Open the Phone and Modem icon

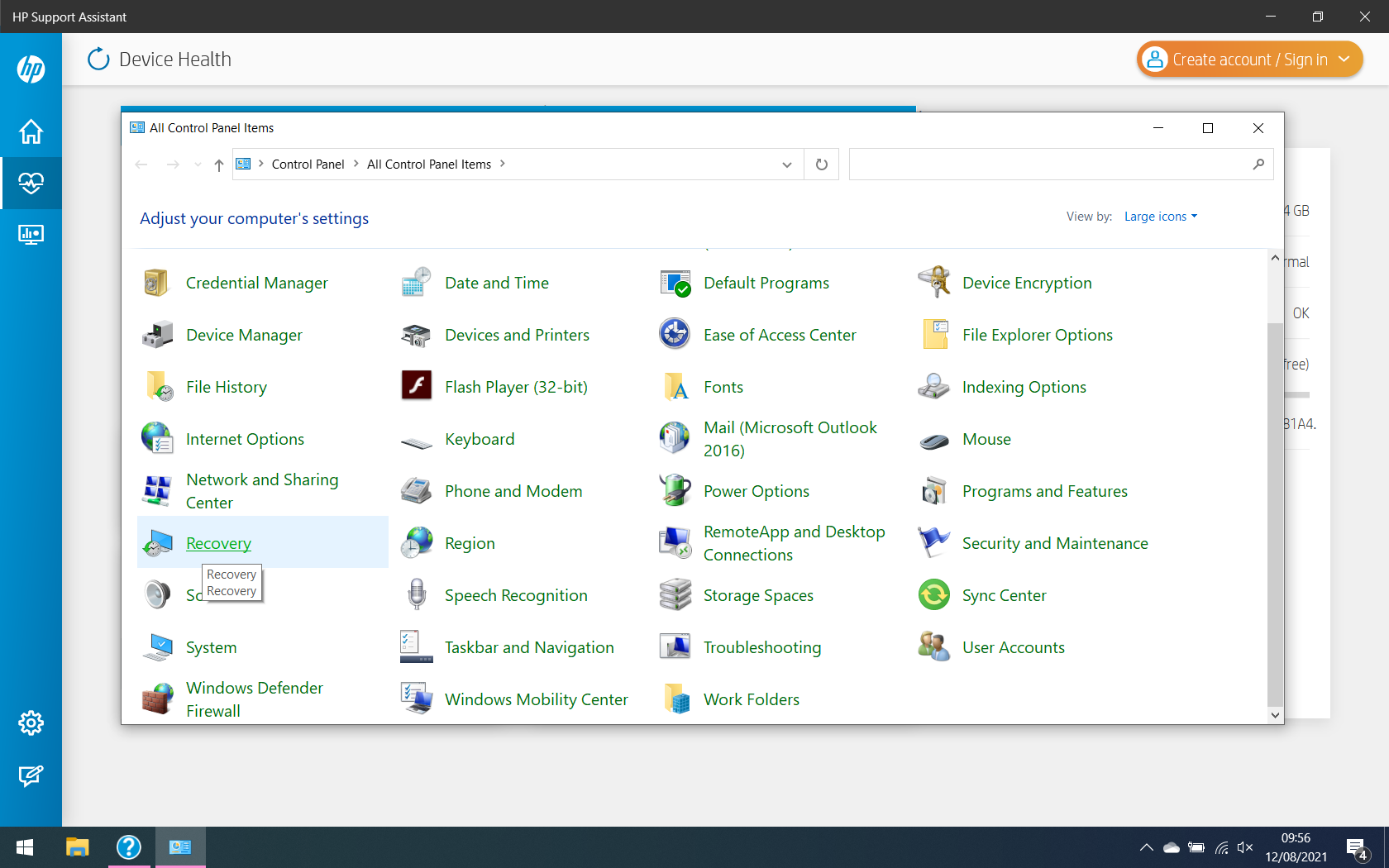[x=416, y=491]
